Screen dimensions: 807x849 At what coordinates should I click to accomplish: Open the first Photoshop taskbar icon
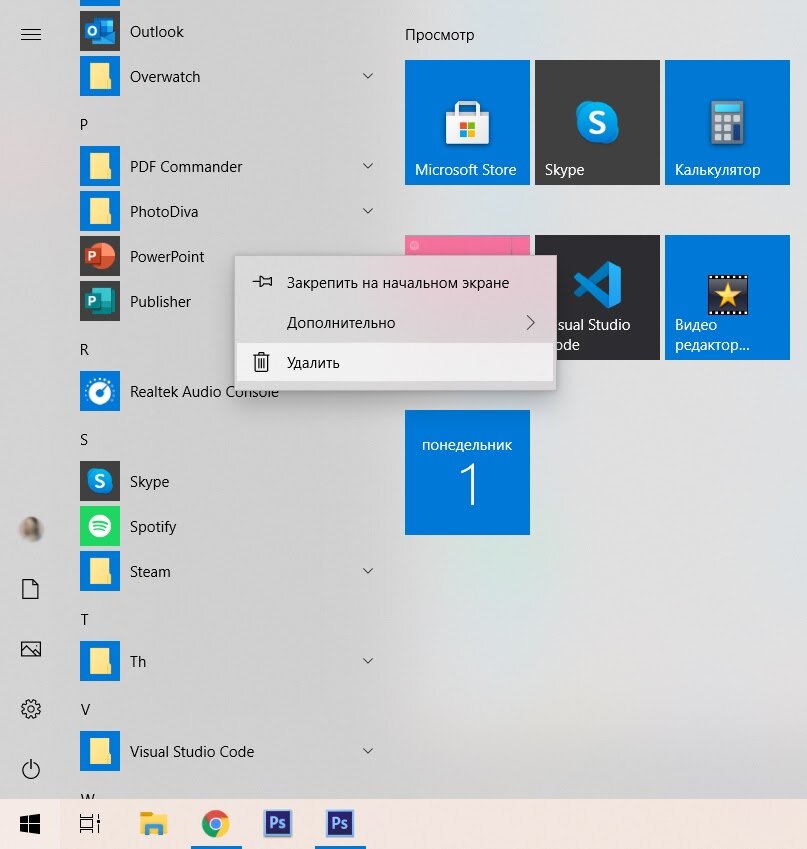[277, 824]
